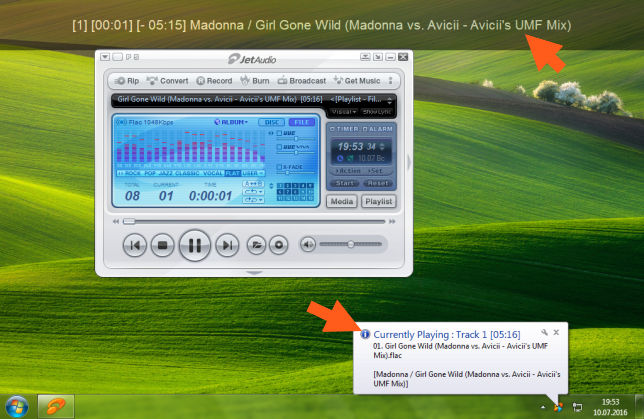Click the fast-forward double-arrow icon
644x419 pixels.
click(392, 221)
